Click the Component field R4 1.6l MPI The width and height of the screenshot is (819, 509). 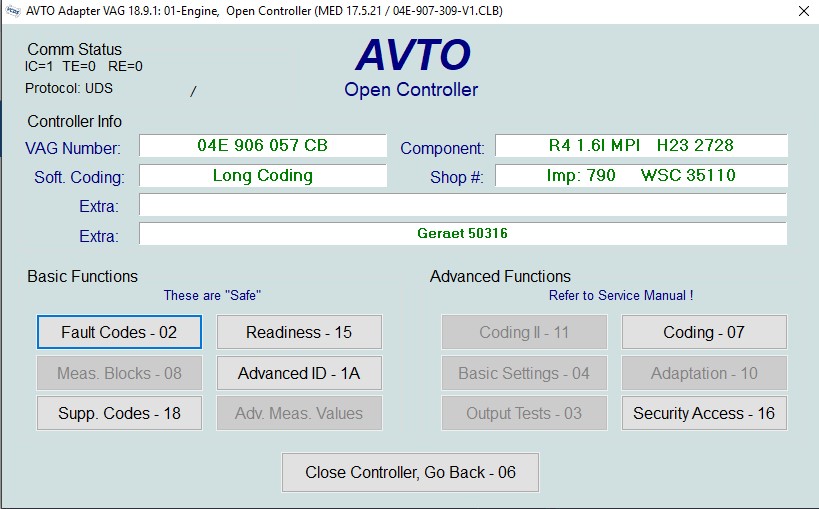641,145
